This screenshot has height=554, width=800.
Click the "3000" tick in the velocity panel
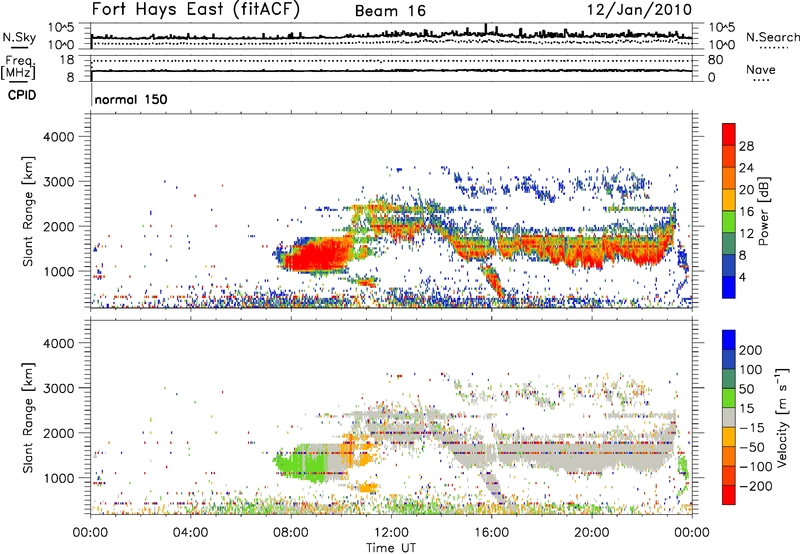tap(58, 388)
